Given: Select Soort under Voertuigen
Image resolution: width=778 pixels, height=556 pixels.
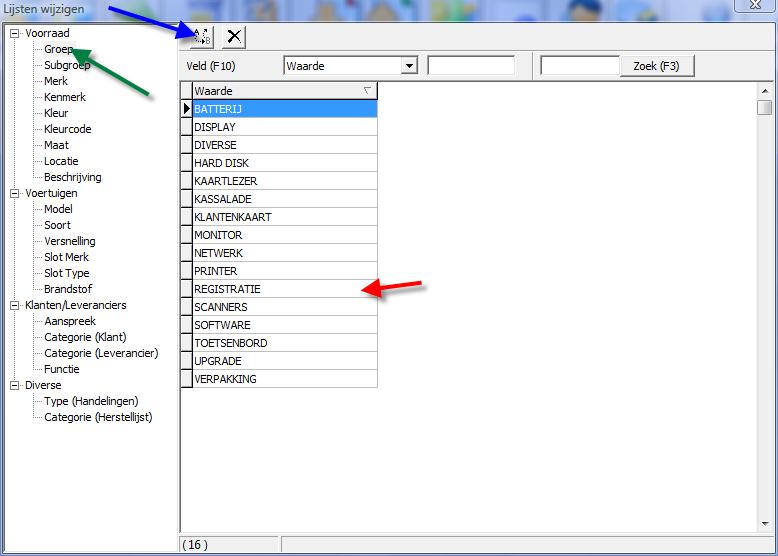Looking at the screenshot, I should coord(57,225).
